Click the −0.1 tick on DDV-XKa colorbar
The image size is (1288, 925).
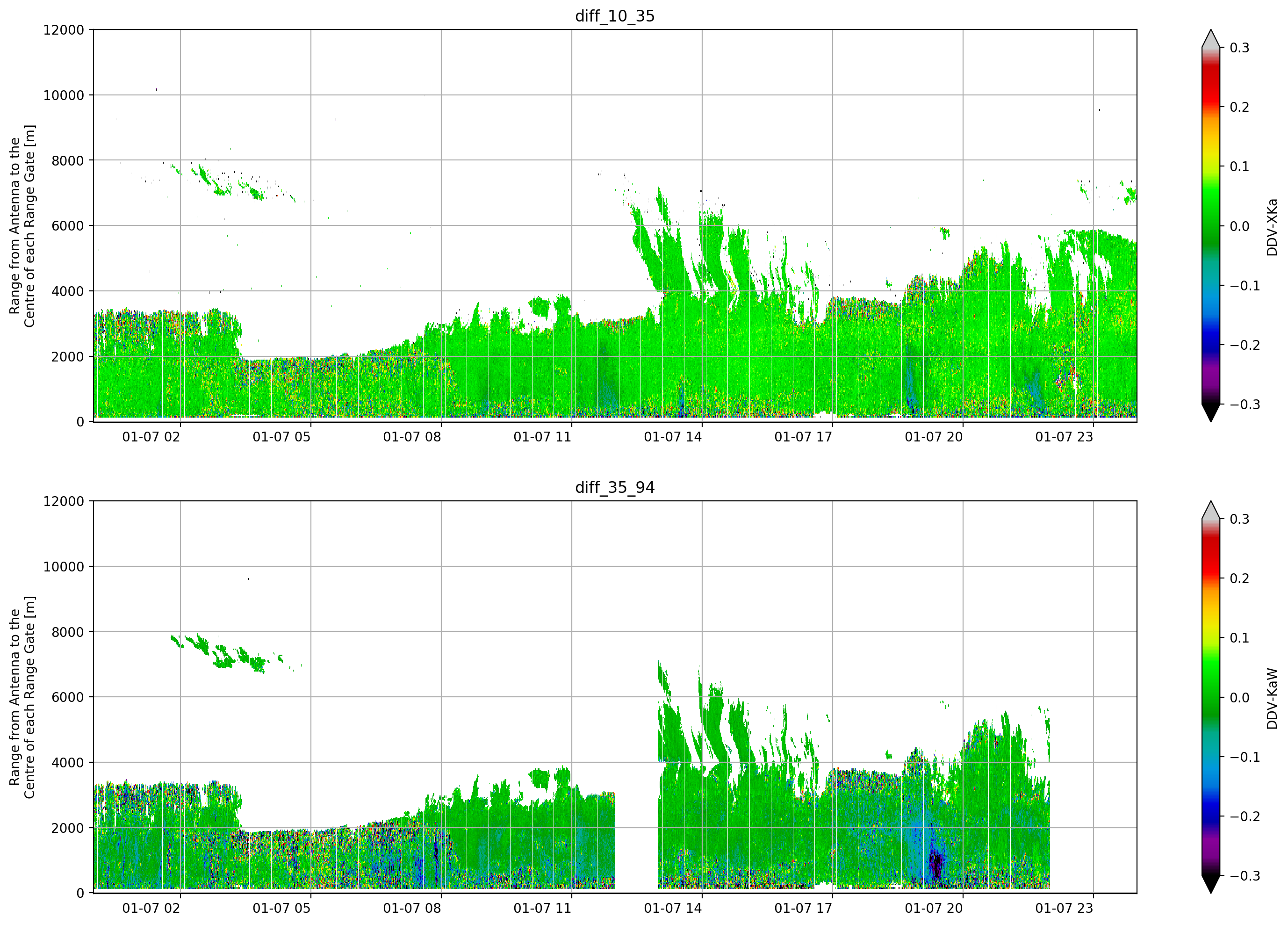coord(1245,285)
